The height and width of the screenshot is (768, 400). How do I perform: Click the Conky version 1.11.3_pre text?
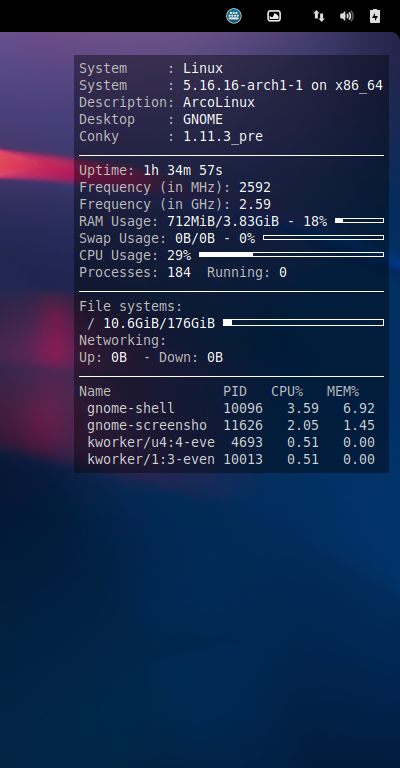coord(223,137)
